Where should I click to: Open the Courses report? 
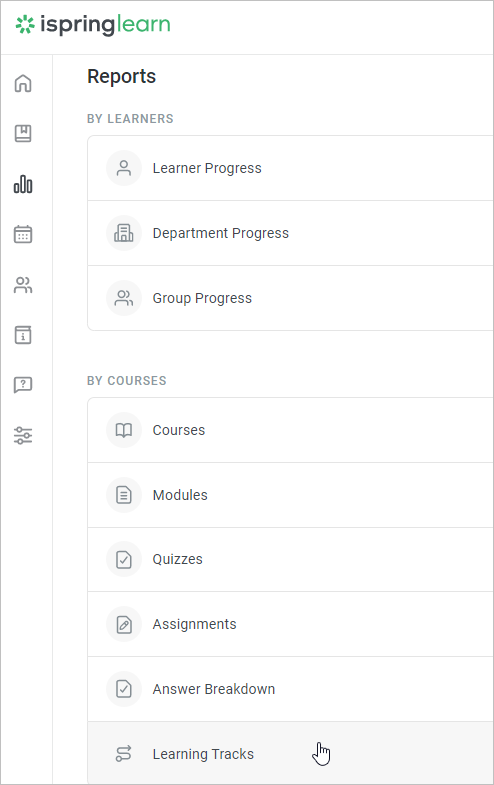pos(291,430)
